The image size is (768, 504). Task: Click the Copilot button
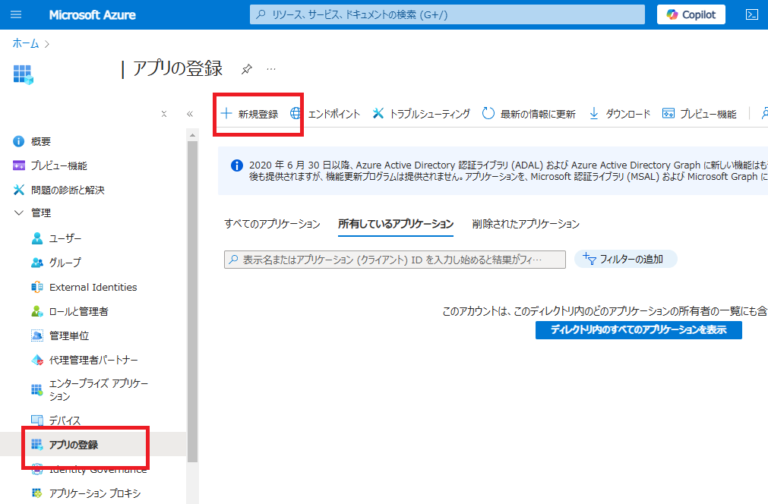[691, 15]
